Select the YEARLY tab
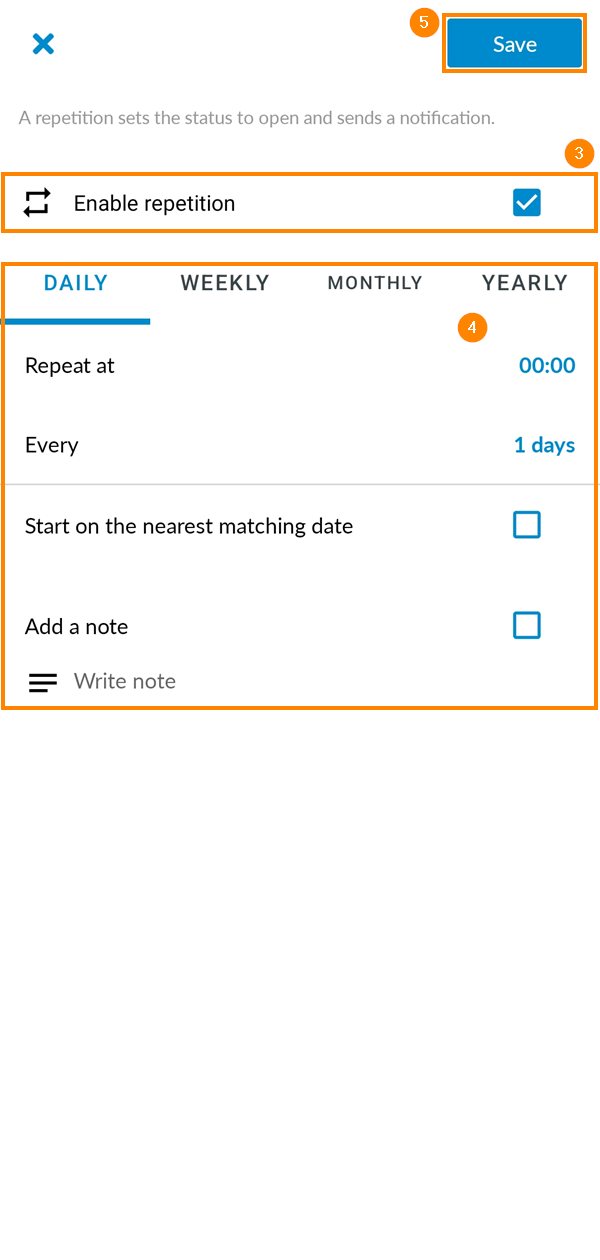The image size is (600, 1260). (524, 282)
